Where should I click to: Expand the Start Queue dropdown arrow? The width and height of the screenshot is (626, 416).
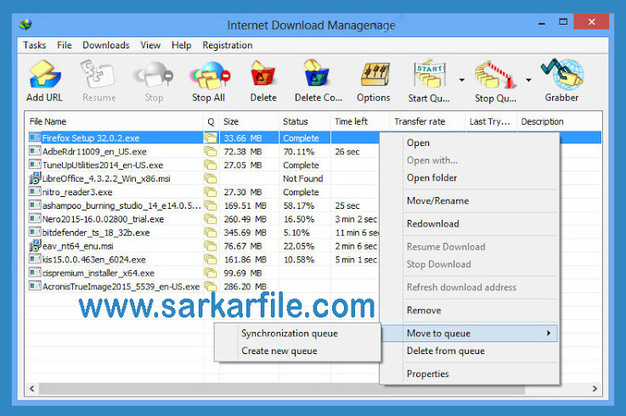[462, 80]
